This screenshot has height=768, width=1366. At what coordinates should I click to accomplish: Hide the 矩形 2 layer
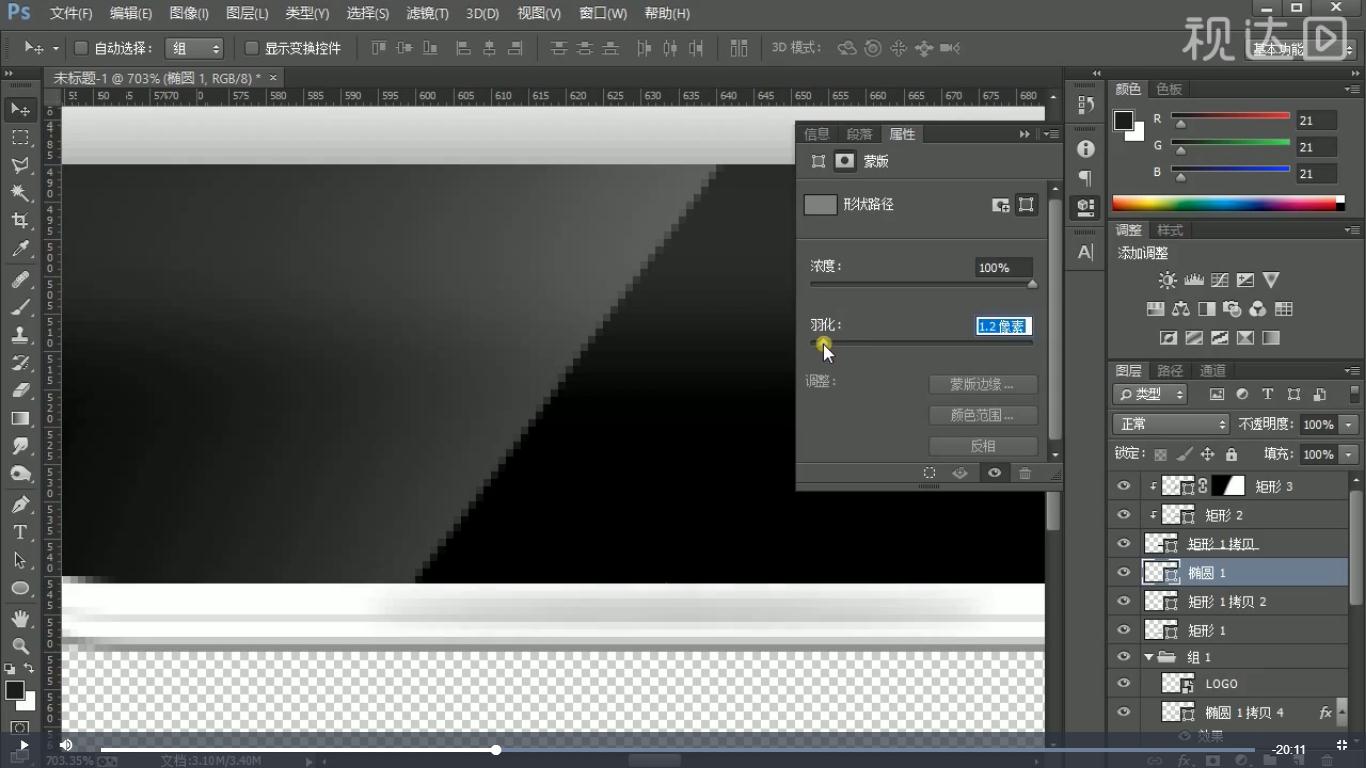pos(1124,515)
